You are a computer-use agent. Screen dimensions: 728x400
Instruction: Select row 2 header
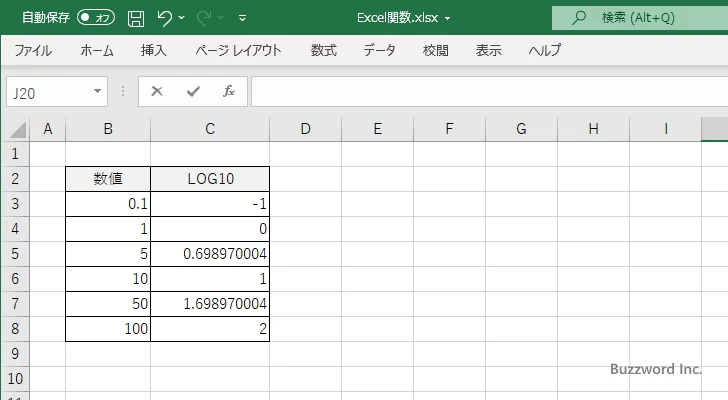(x=15, y=179)
